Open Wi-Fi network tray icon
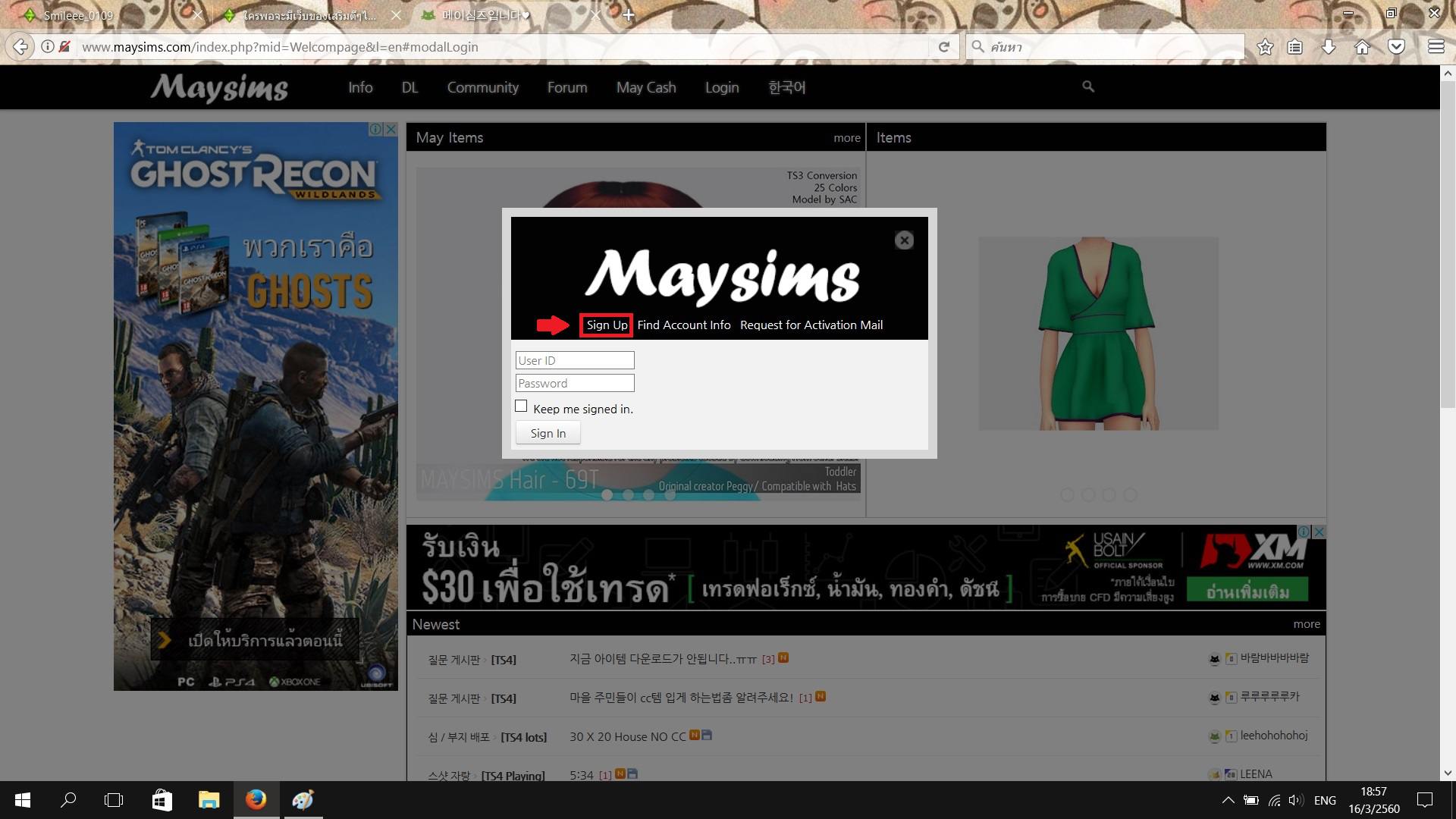1456x819 pixels. point(1274,800)
